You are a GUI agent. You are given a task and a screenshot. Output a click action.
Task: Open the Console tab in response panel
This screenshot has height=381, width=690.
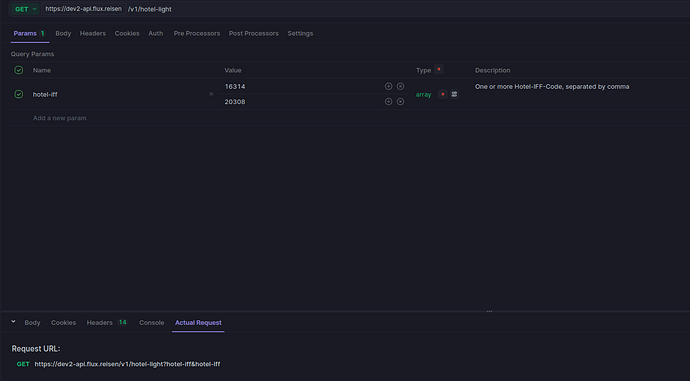151,322
